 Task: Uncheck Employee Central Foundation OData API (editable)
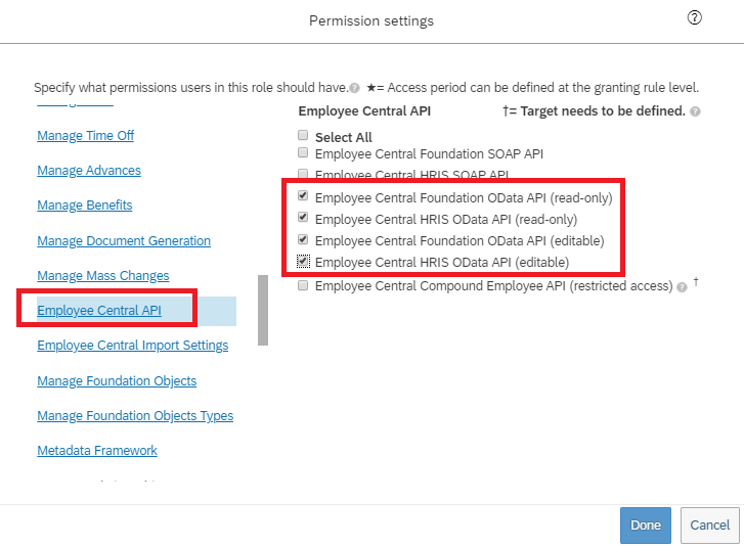[303, 241]
